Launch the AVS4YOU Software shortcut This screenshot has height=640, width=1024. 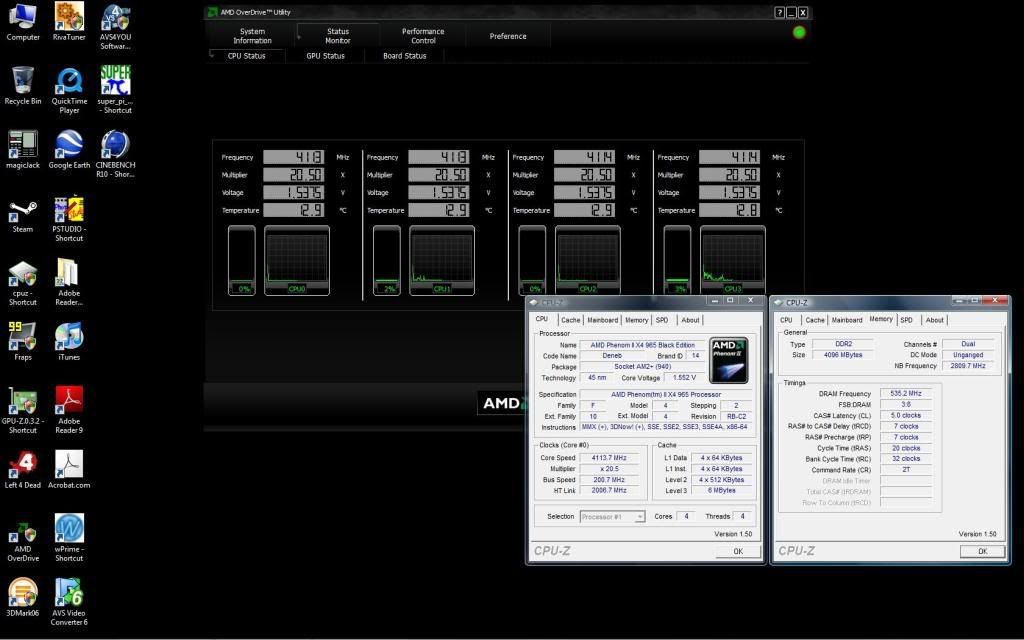tap(116, 26)
